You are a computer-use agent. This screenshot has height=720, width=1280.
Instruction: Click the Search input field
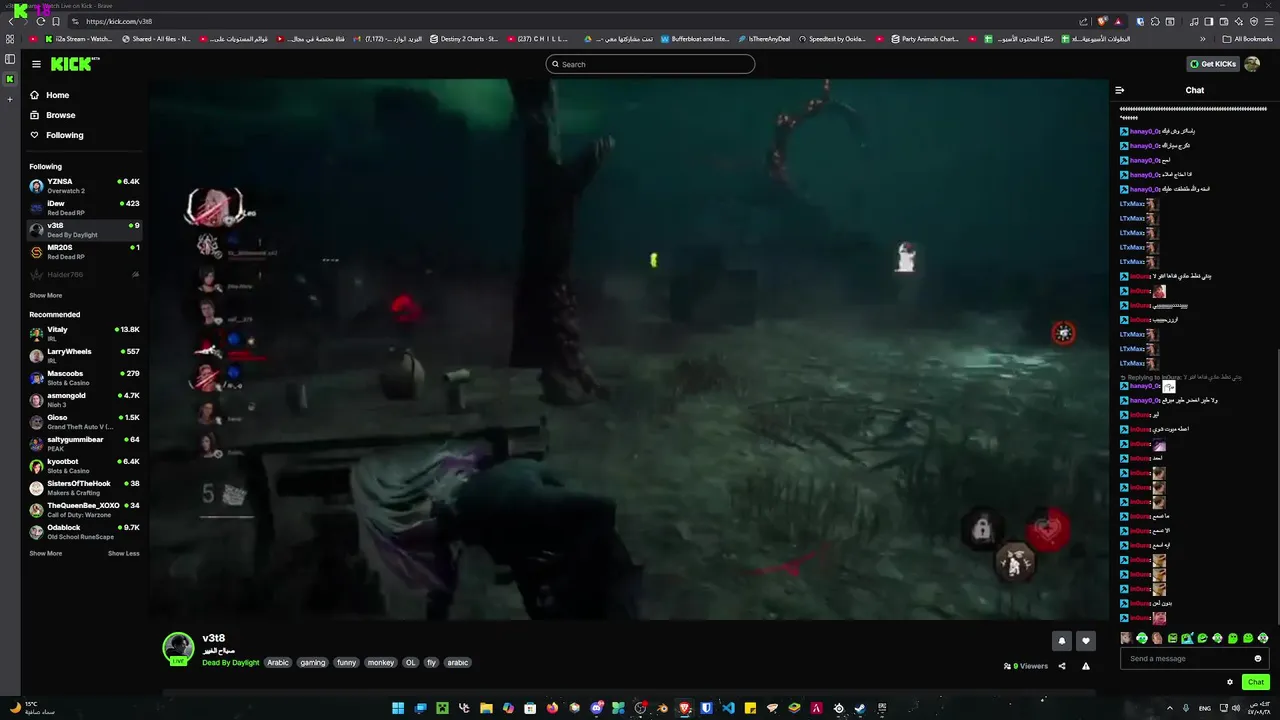click(650, 64)
